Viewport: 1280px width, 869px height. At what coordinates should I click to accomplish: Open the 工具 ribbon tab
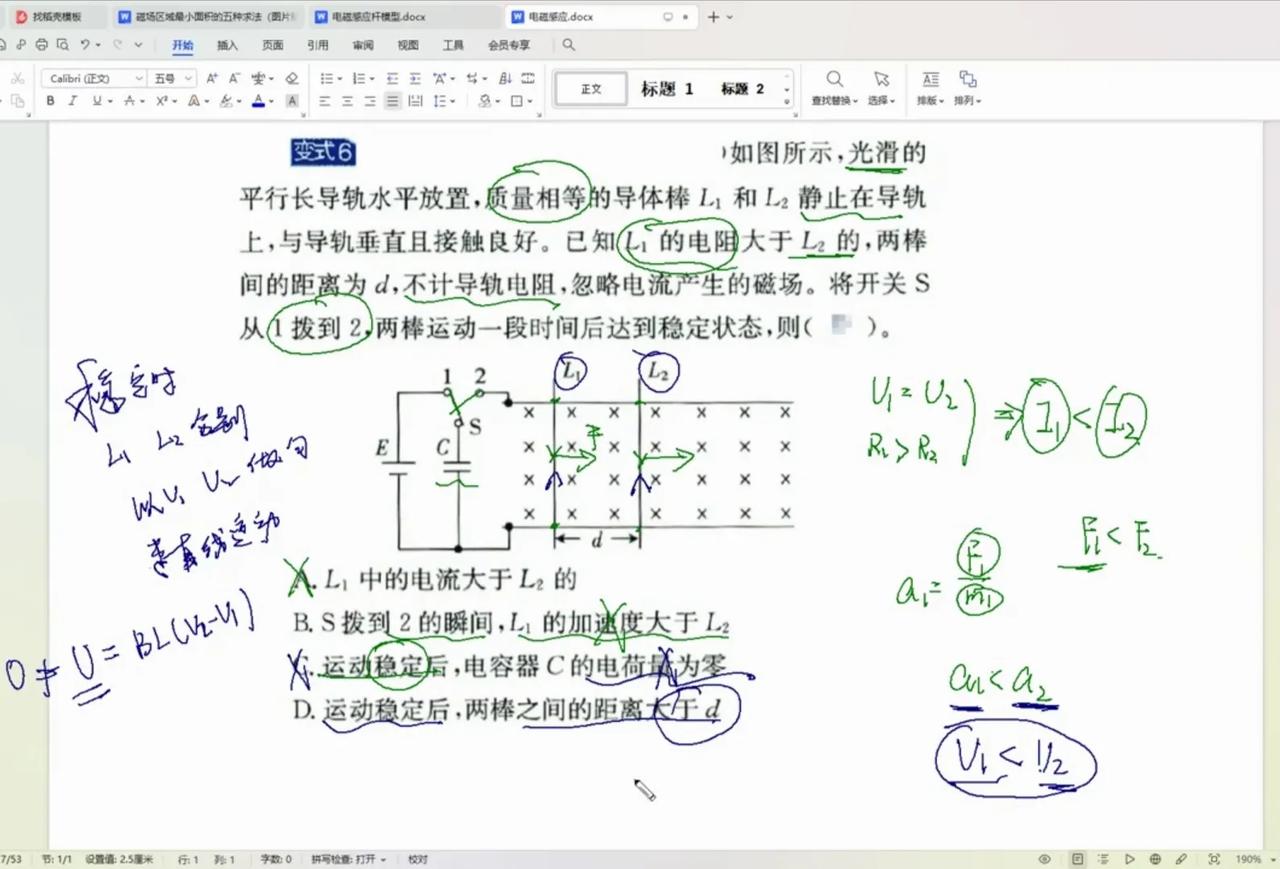(453, 45)
